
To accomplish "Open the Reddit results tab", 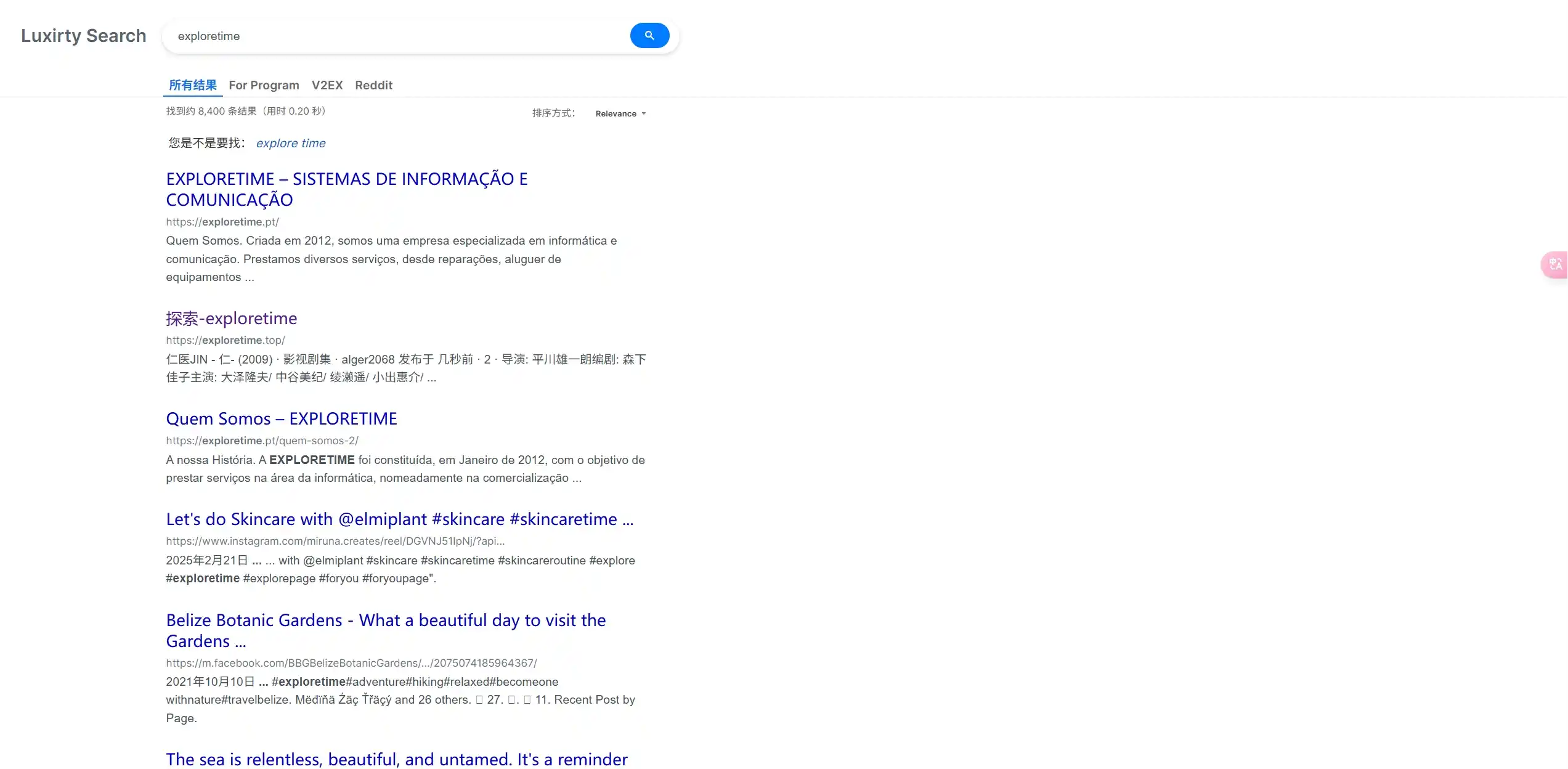I will click(373, 86).
